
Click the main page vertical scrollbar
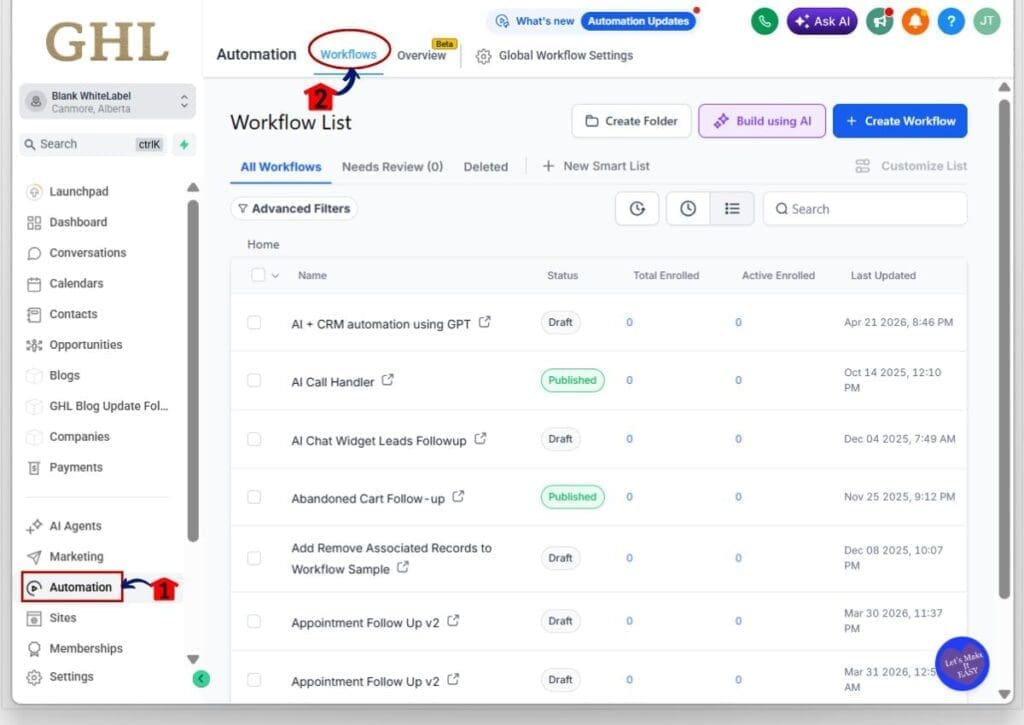point(1004,340)
